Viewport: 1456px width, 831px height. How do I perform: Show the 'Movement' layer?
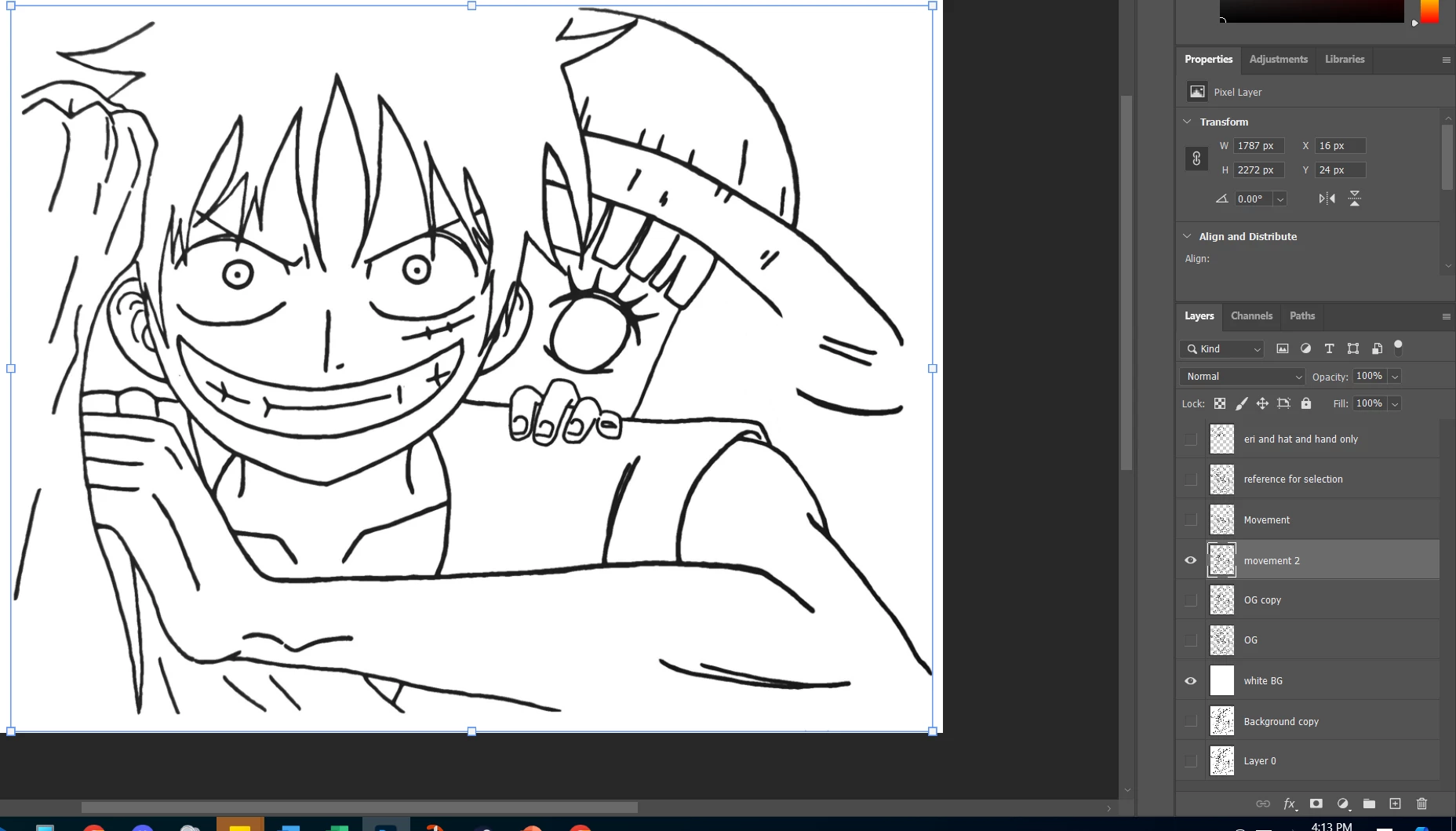[x=1191, y=520]
